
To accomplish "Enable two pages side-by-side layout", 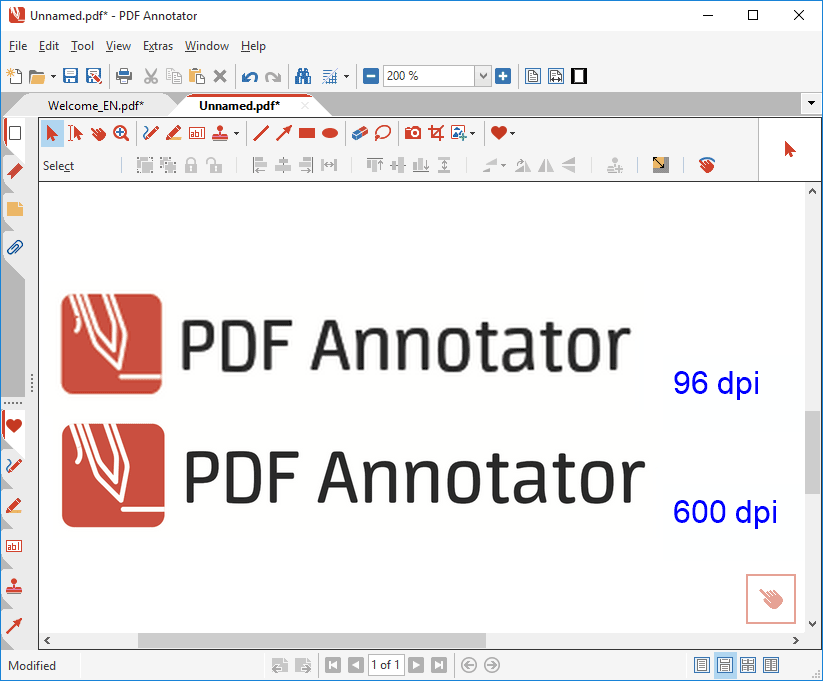I will 748,665.
